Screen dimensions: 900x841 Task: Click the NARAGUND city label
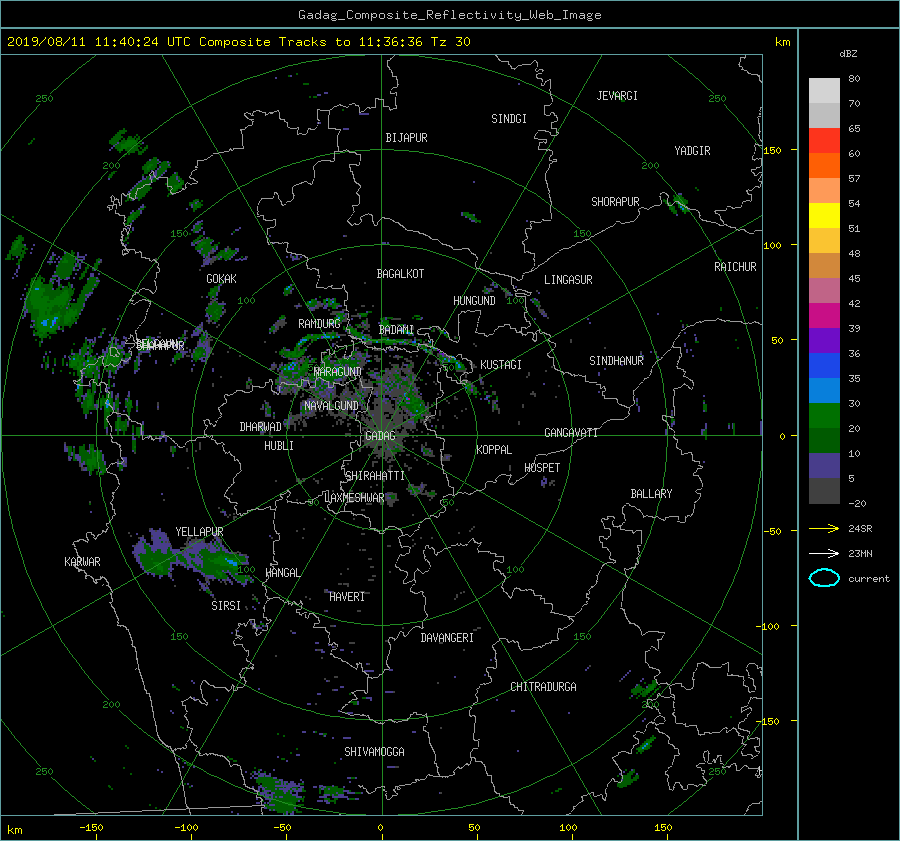(x=338, y=372)
